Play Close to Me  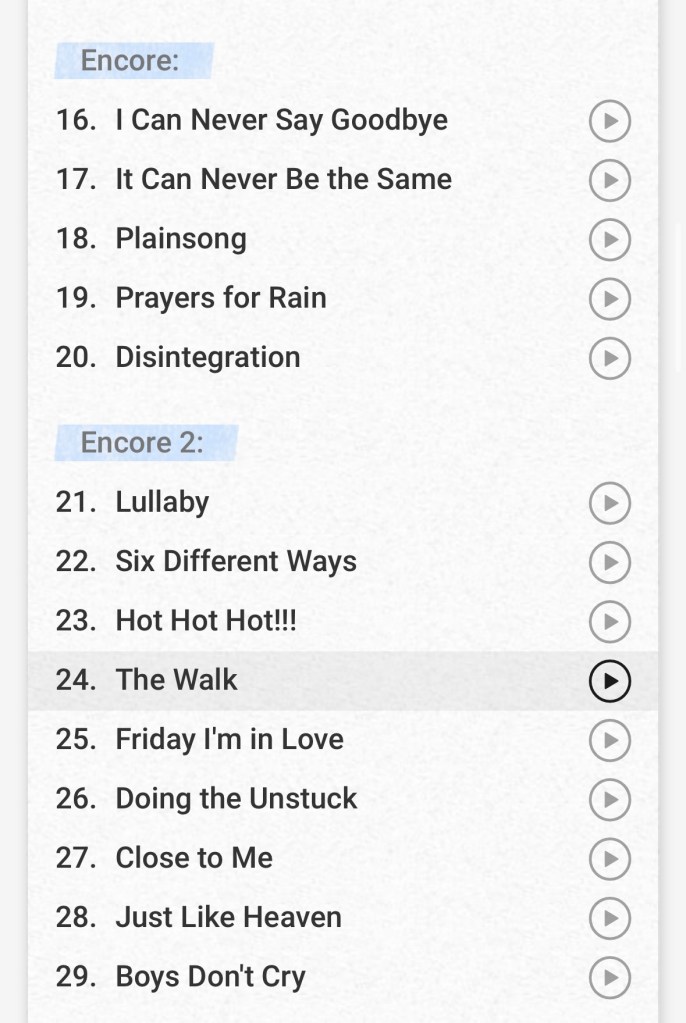[609, 858]
